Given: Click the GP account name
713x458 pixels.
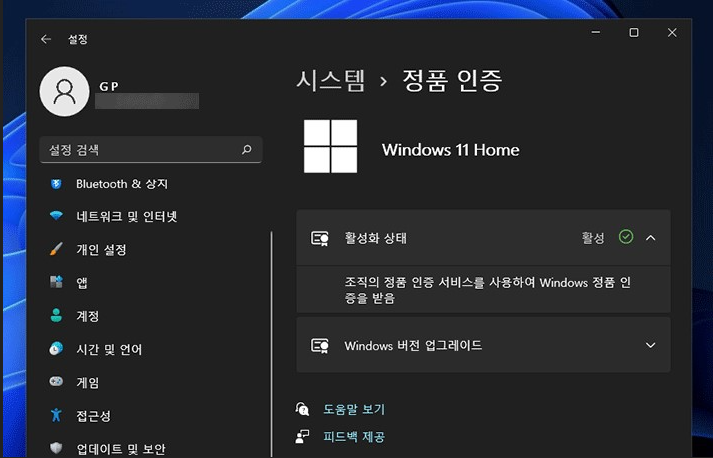Looking at the screenshot, I should 109,86.
